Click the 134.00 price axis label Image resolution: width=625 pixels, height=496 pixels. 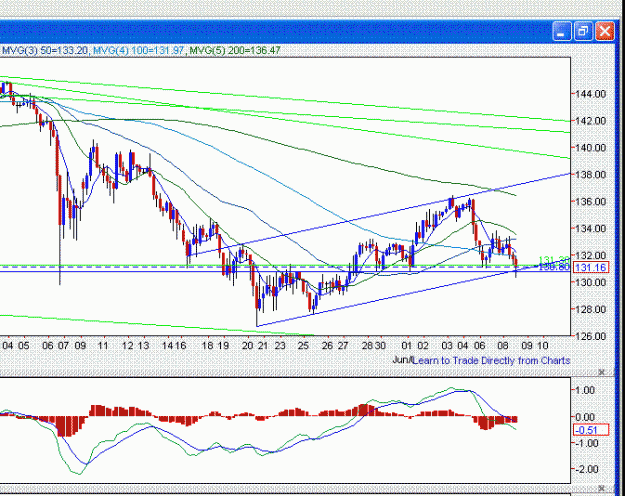pos(590,229)
